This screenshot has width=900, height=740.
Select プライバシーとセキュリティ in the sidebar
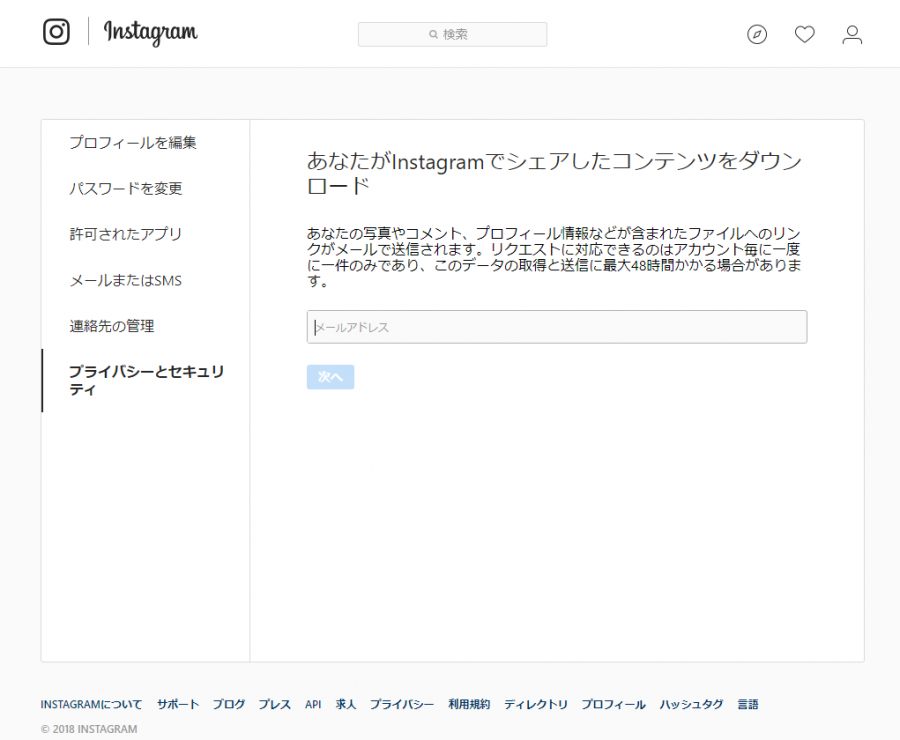[x=146, y=380]
